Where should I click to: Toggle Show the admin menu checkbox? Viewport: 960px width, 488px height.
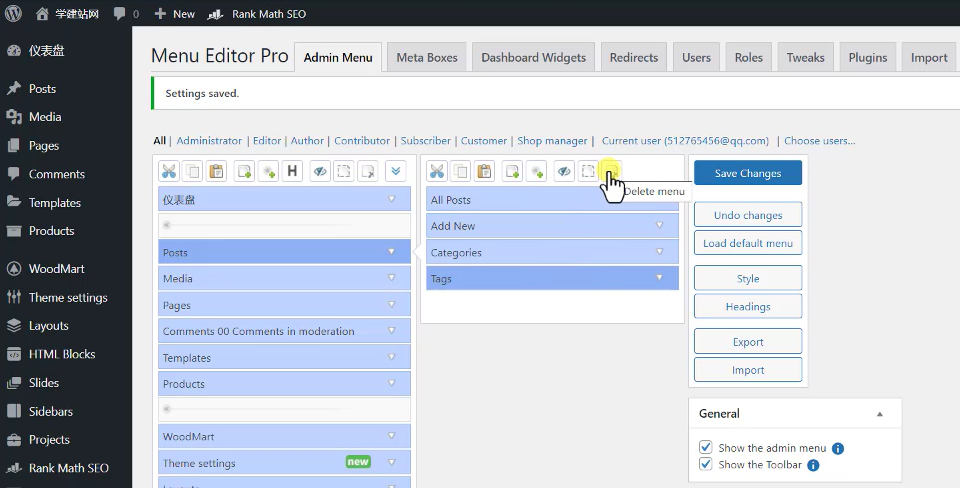coord(705,447)
